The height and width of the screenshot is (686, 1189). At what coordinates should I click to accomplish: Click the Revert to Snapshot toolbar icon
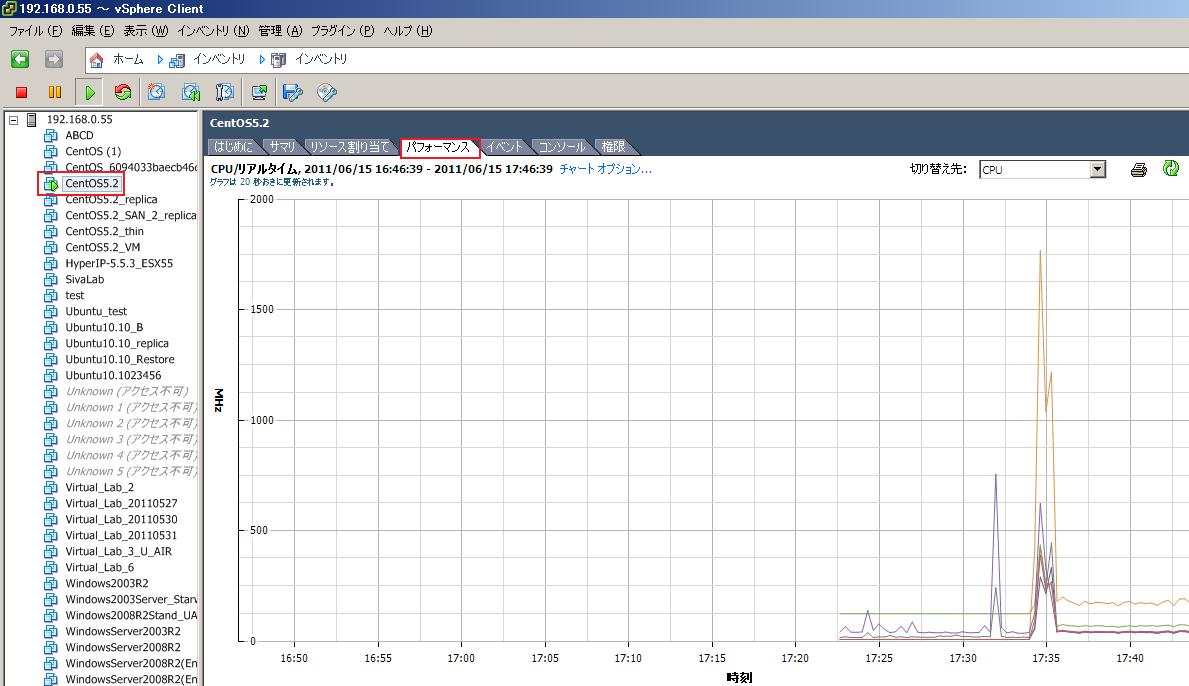coord(190,92)
